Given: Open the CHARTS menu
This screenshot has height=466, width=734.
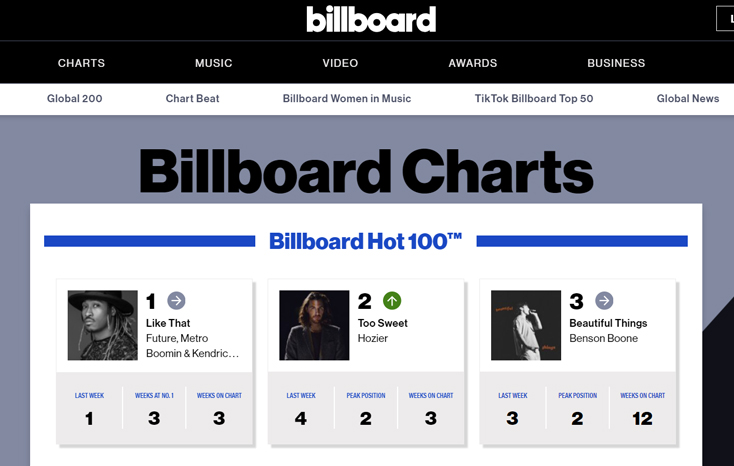Looking at the screenshot, I should [81, 63].
